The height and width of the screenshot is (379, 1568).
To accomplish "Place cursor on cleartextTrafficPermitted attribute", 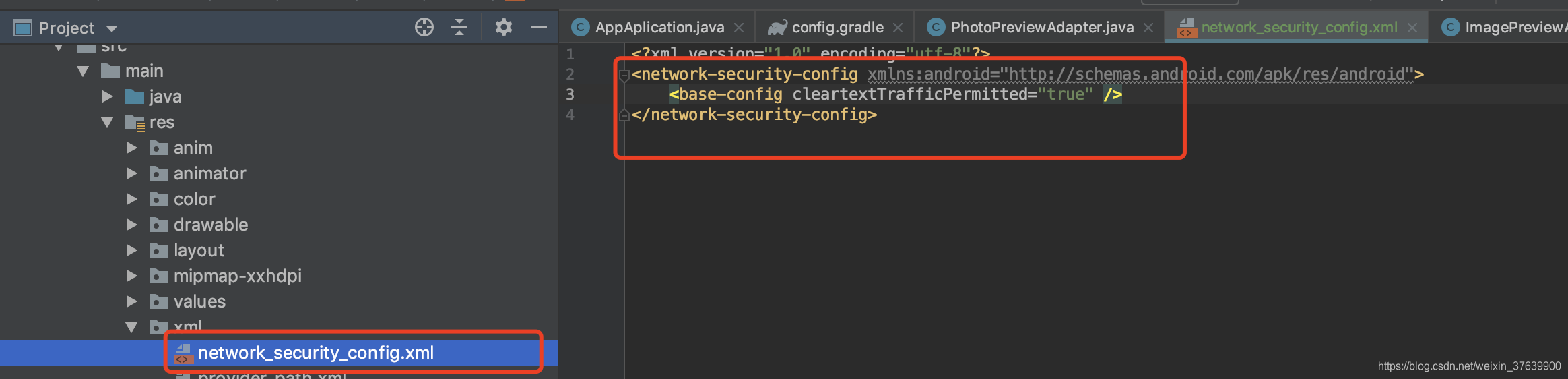I will 909,94.
